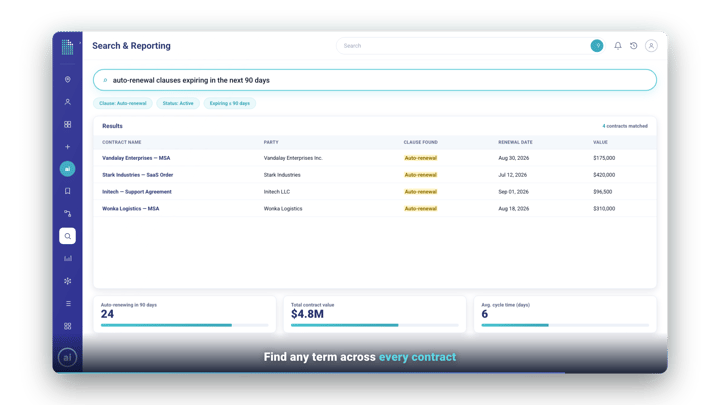
Task: Click the Status: Active filter chip
Action: coord(178,103)
